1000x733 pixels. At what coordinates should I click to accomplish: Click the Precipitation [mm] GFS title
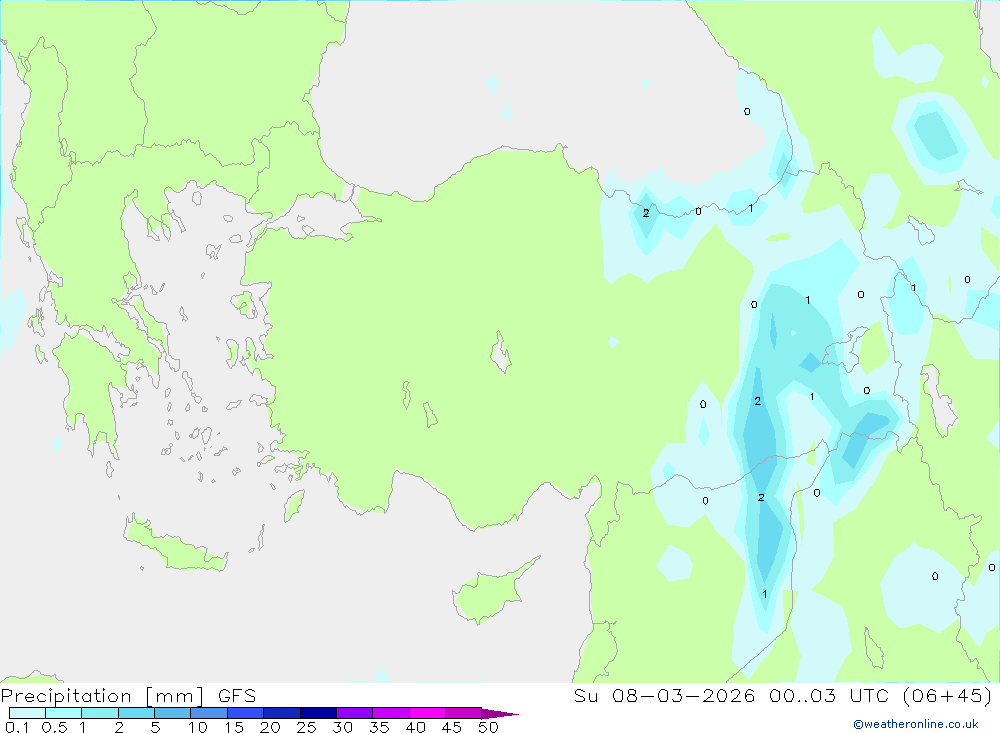pos(128,696)
